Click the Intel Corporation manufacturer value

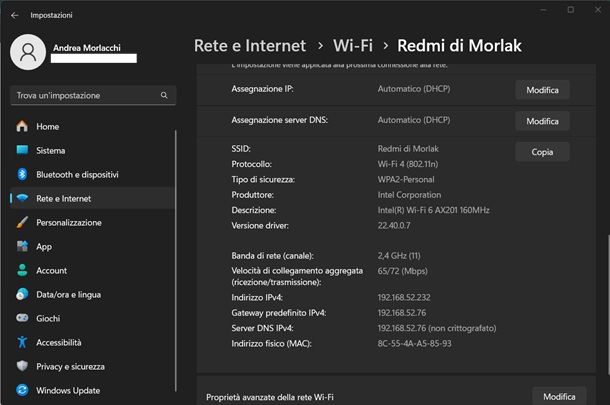pos(409,195)
